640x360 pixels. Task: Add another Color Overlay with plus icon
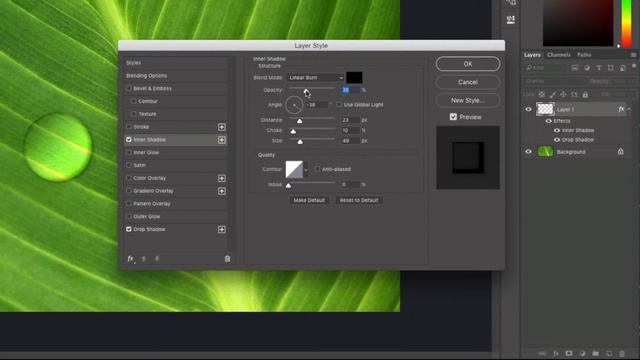point(222,178)
